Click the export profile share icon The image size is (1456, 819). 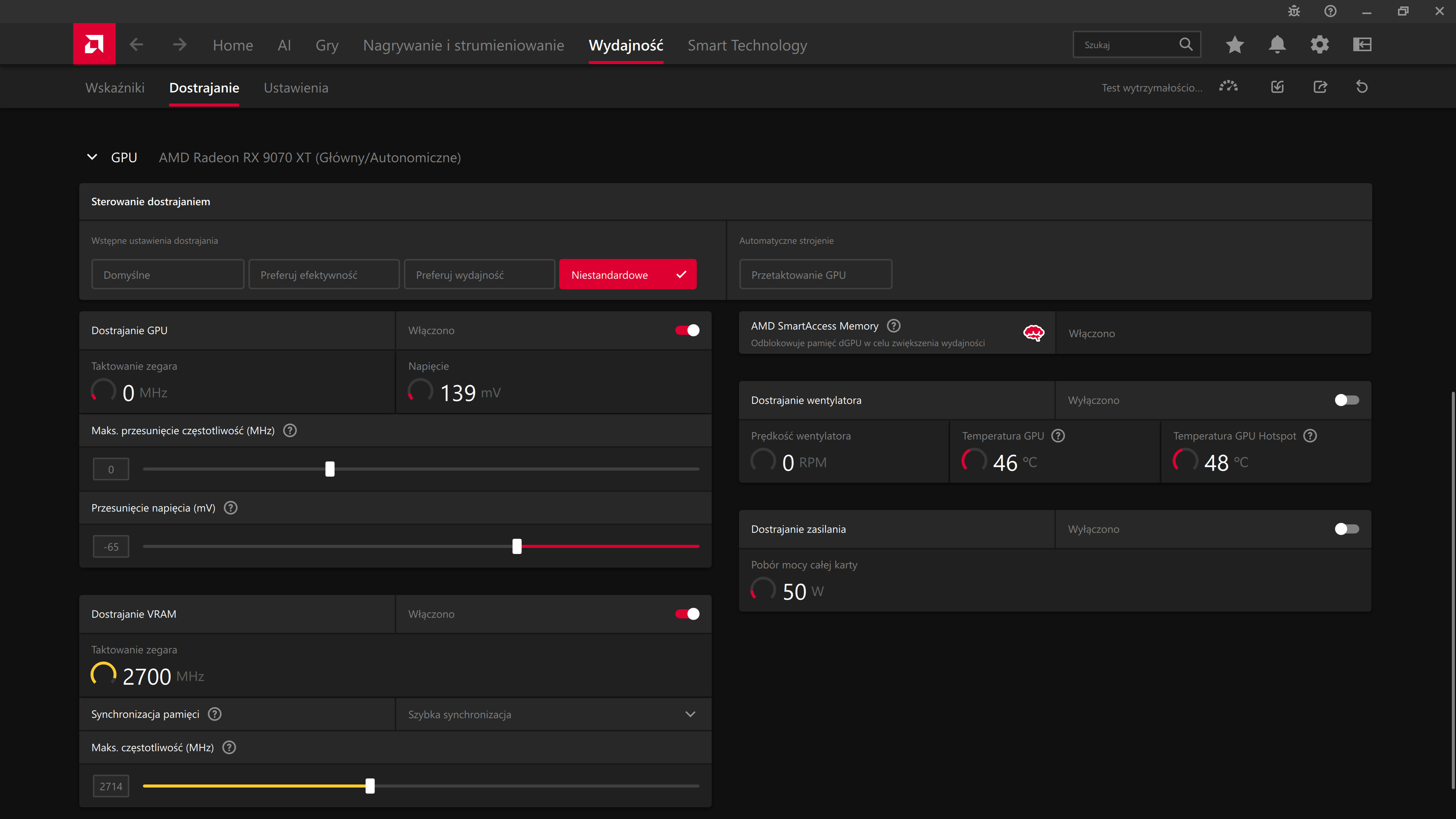pyautogui.click(x=1320, y=87)
